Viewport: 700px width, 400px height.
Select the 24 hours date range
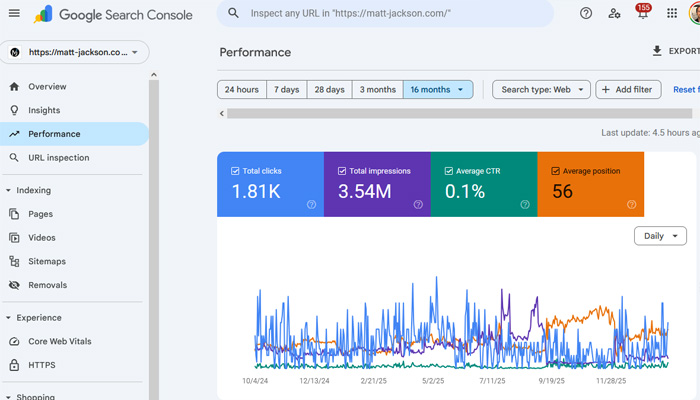[x=242, y=90]
